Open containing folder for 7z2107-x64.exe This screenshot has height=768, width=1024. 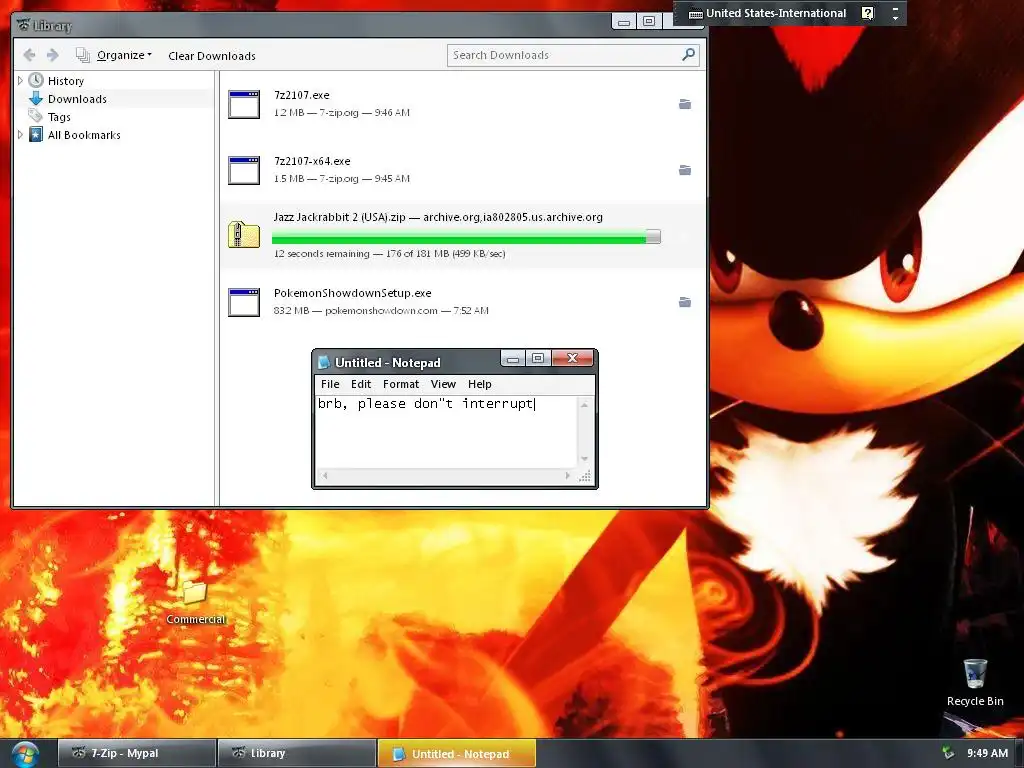(684, 170)
